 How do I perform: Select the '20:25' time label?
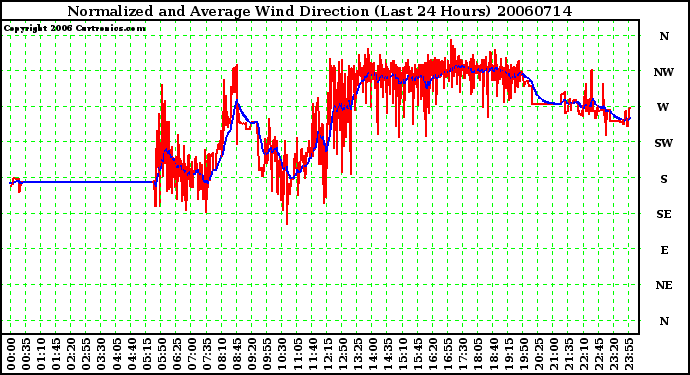539,354
